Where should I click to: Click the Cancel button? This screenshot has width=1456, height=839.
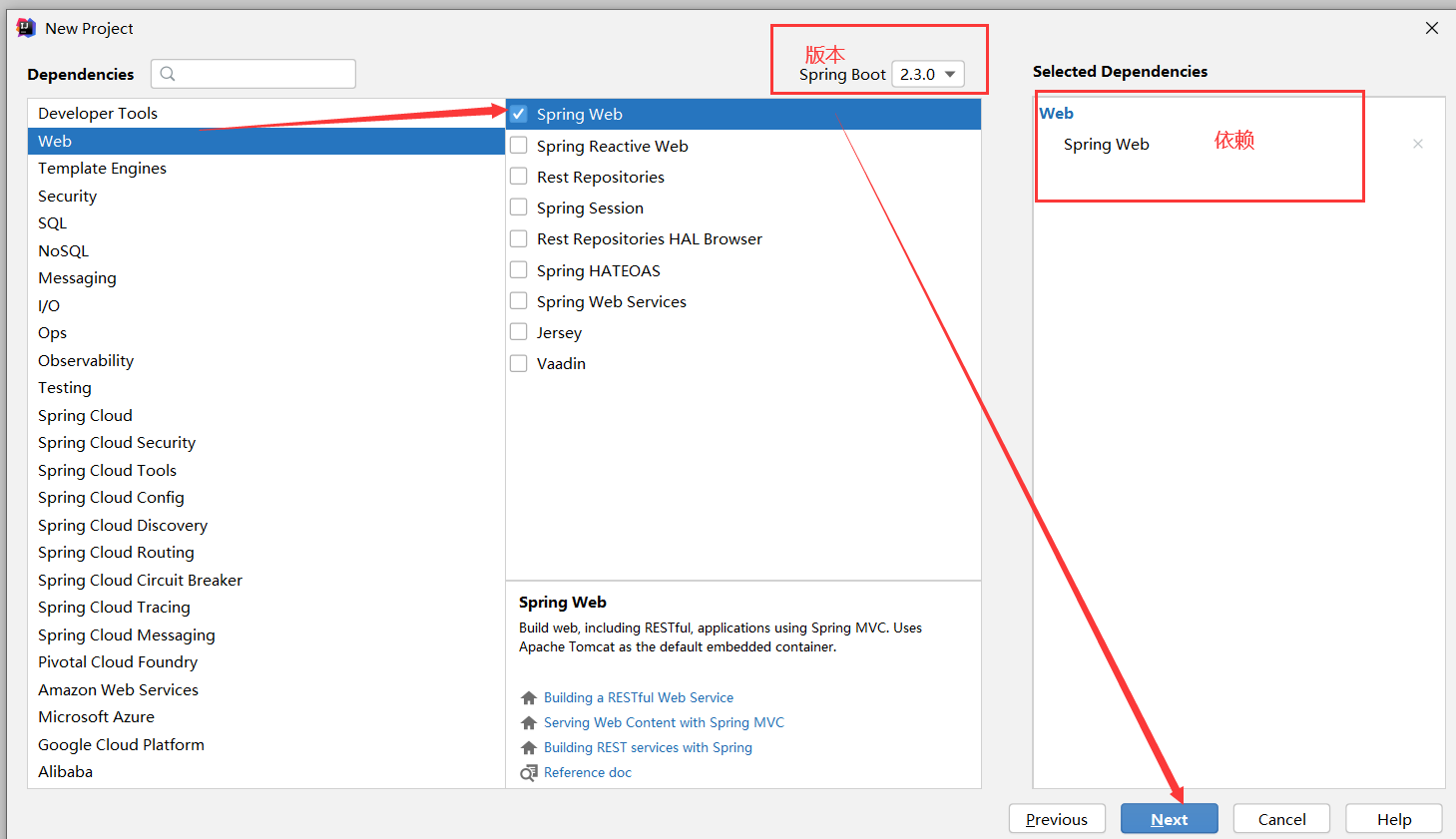1281,819
